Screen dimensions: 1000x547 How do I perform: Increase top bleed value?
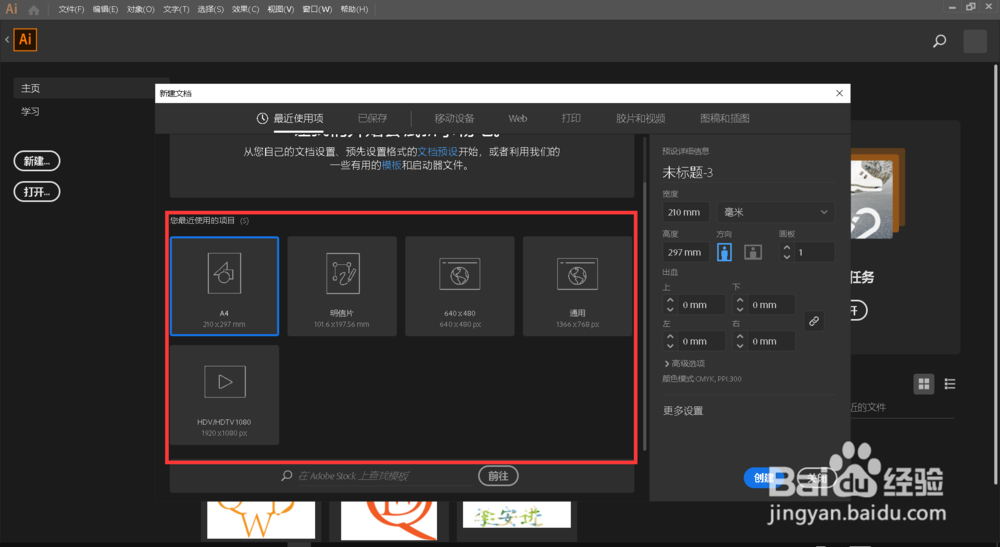pos(670,300)
